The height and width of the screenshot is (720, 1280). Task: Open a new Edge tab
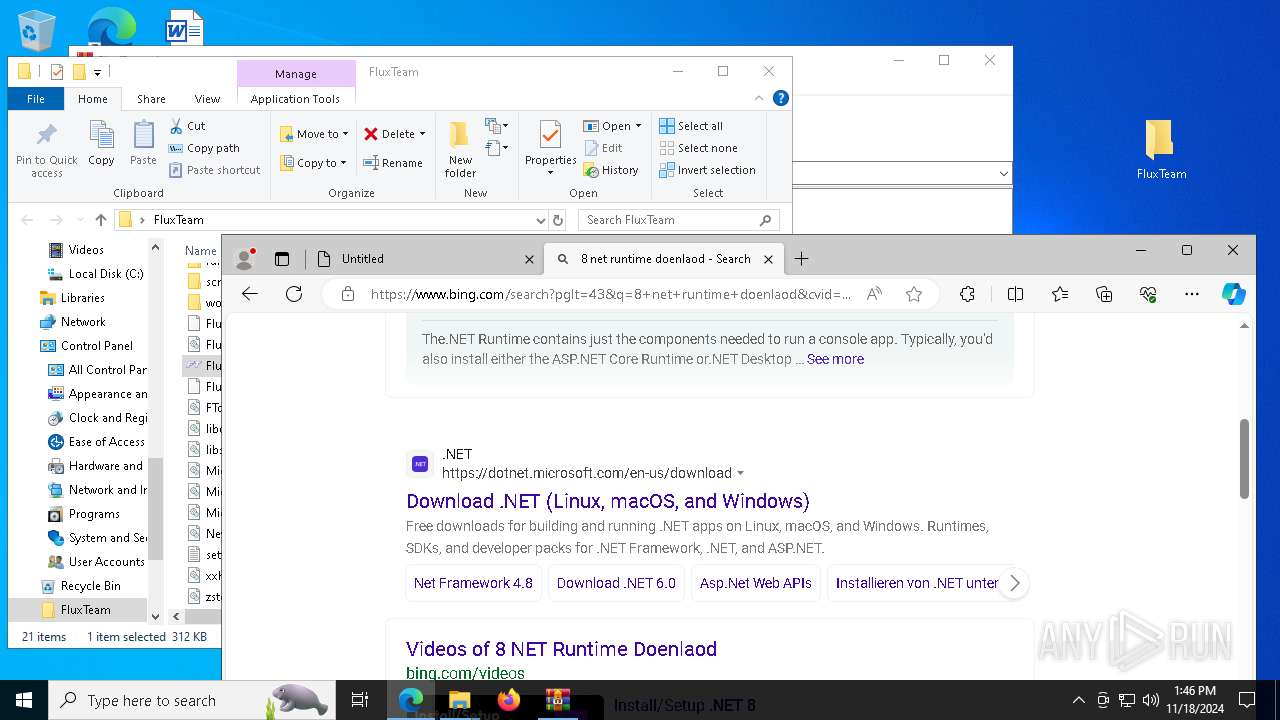(x=801, y=259)
